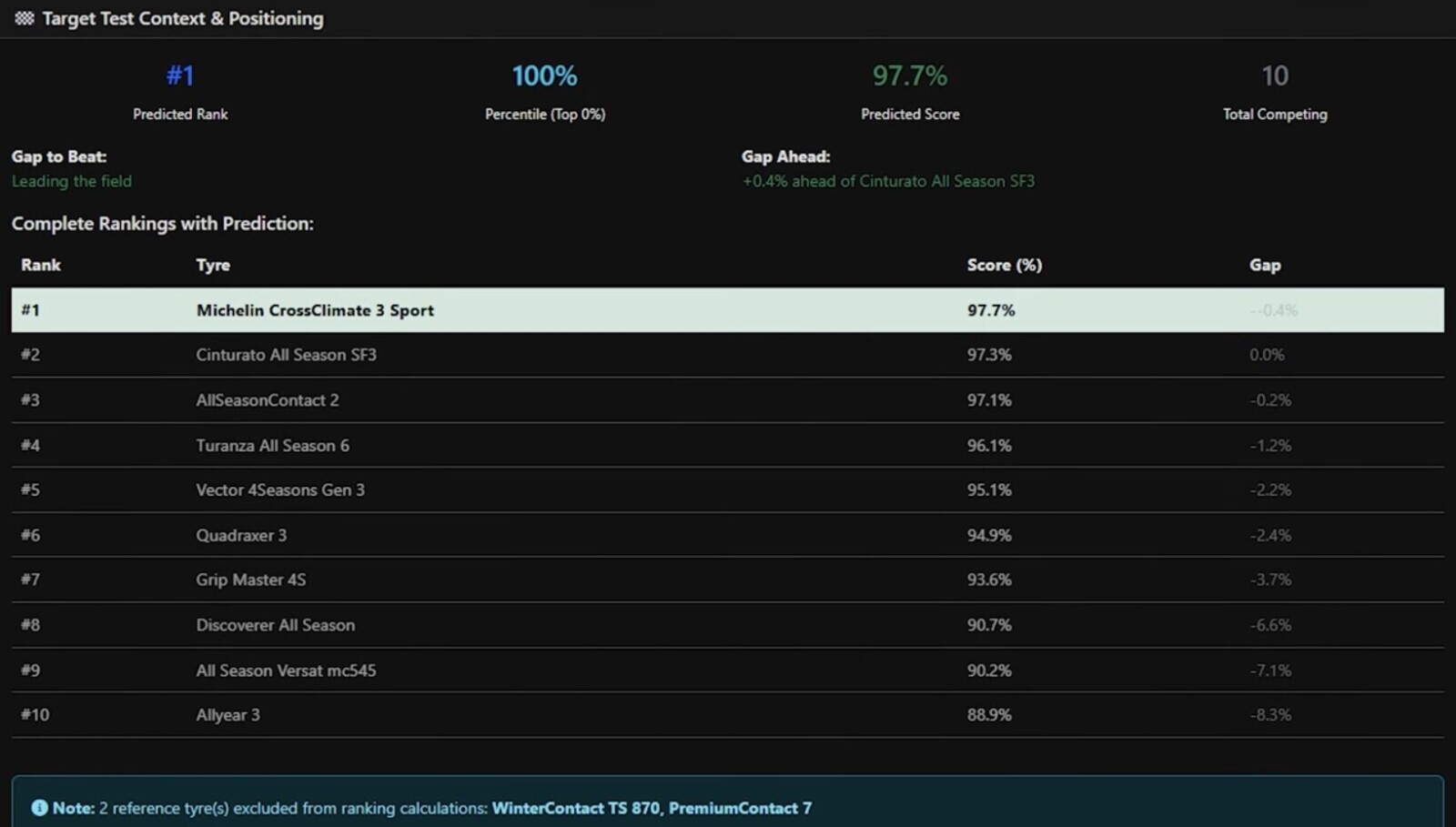Click the #3 rank cell

(x=31, y=400)
